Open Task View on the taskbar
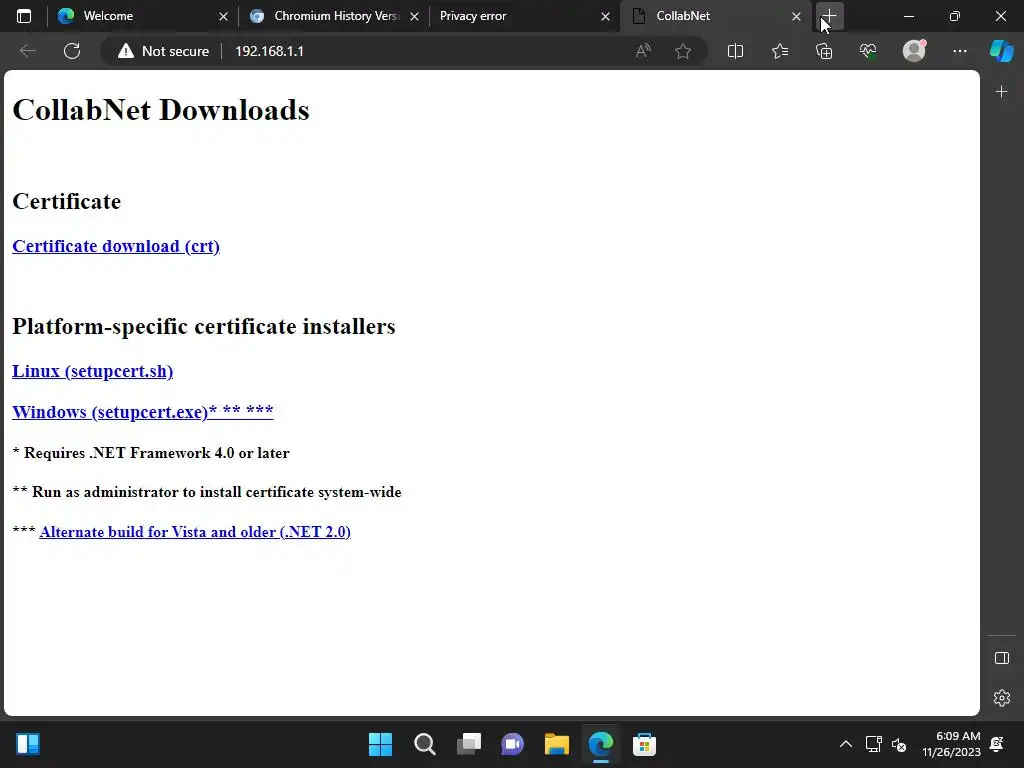This screenshot has height=768, width=1024. point(468,744)
